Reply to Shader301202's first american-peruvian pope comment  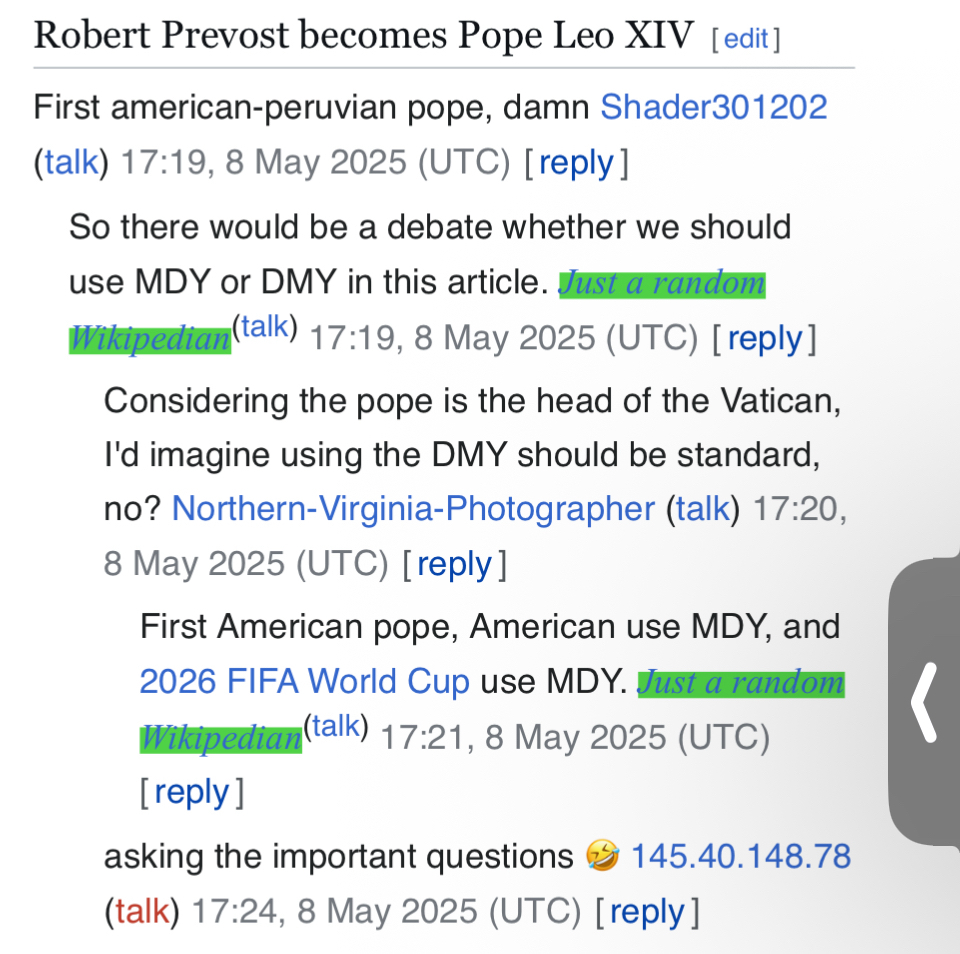pyautogui.click(x=575, y=162)
